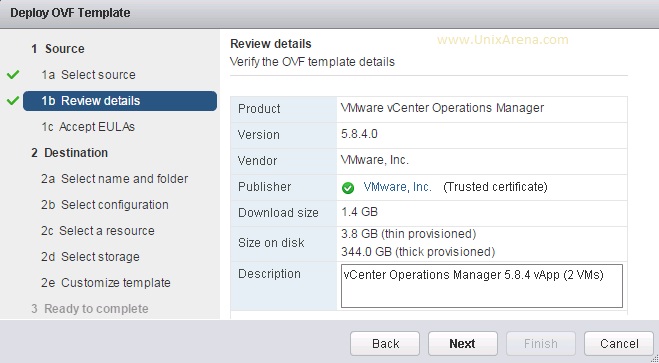Click the Description row label
The width and height of the screenshot is (659, 363).
click(x=269, y=274)
